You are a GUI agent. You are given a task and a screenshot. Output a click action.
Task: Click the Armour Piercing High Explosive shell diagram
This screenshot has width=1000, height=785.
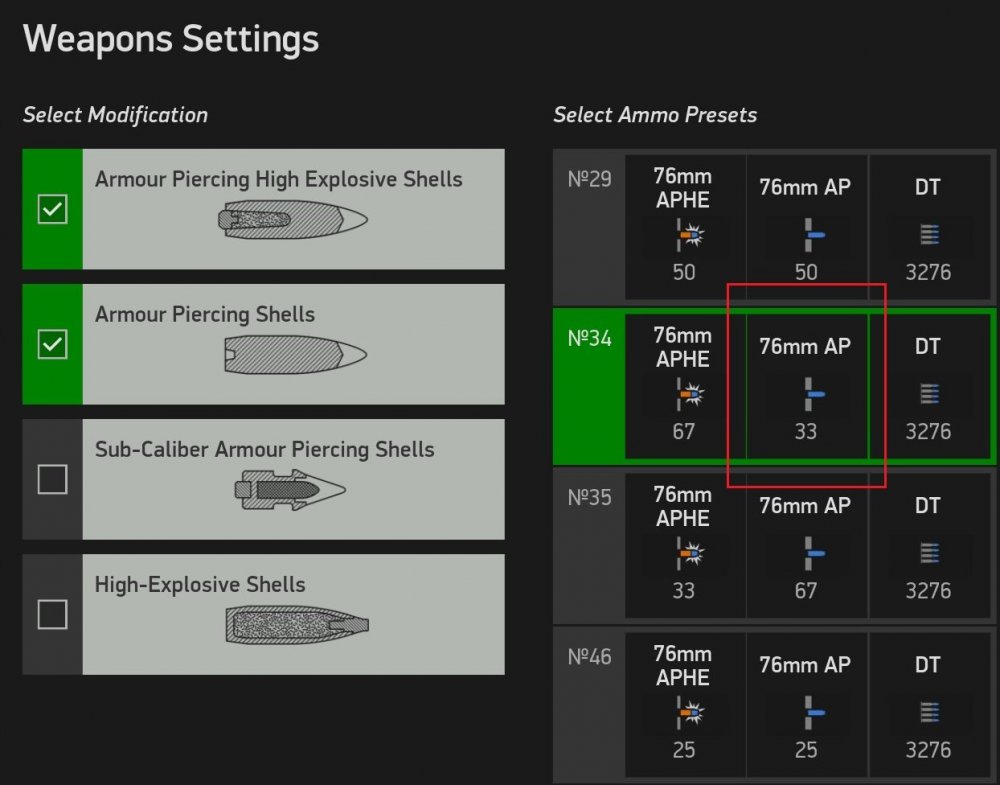tap(293, 219)
